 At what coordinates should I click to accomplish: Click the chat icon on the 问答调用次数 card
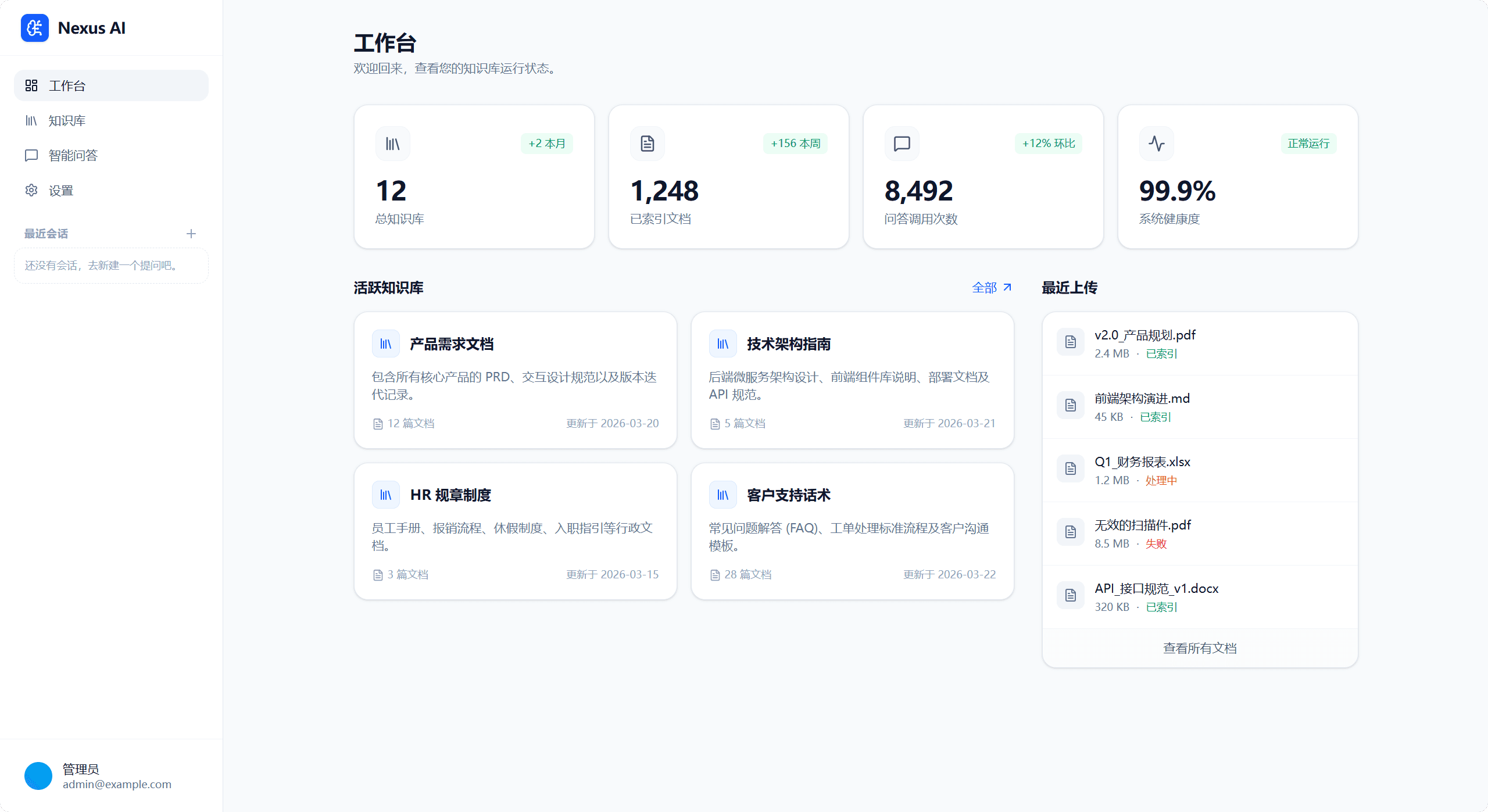(x=902, y=144)
